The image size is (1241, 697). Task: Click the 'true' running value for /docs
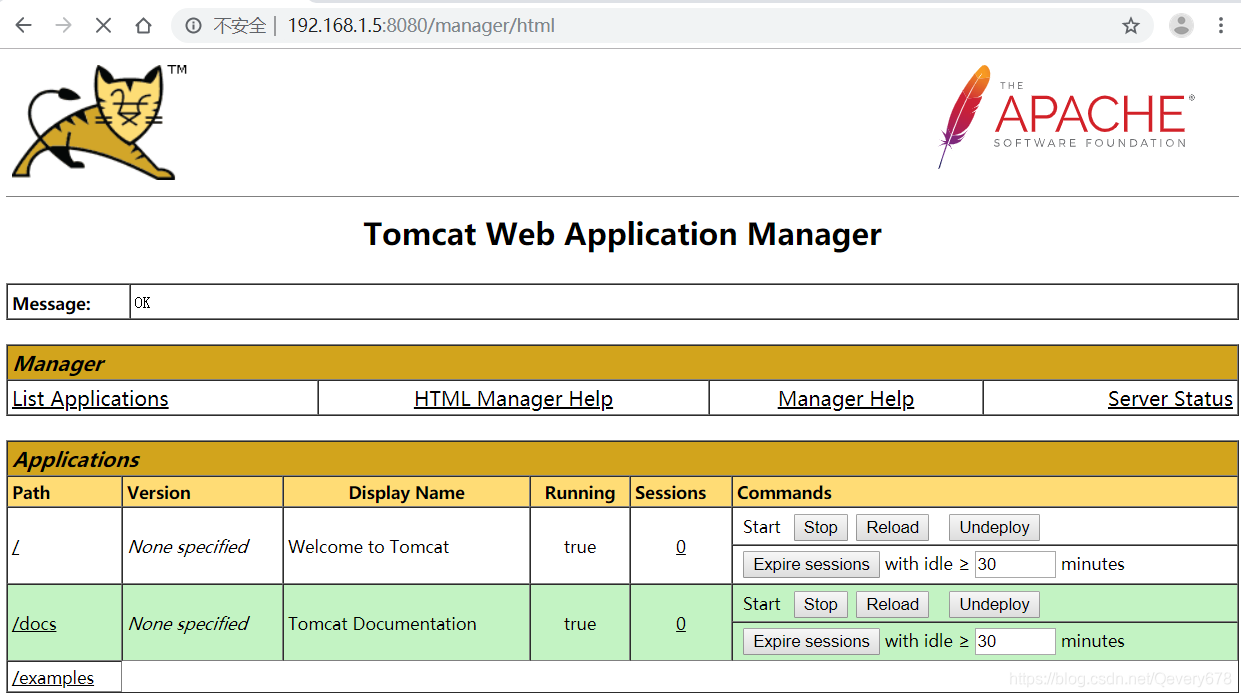580,624
